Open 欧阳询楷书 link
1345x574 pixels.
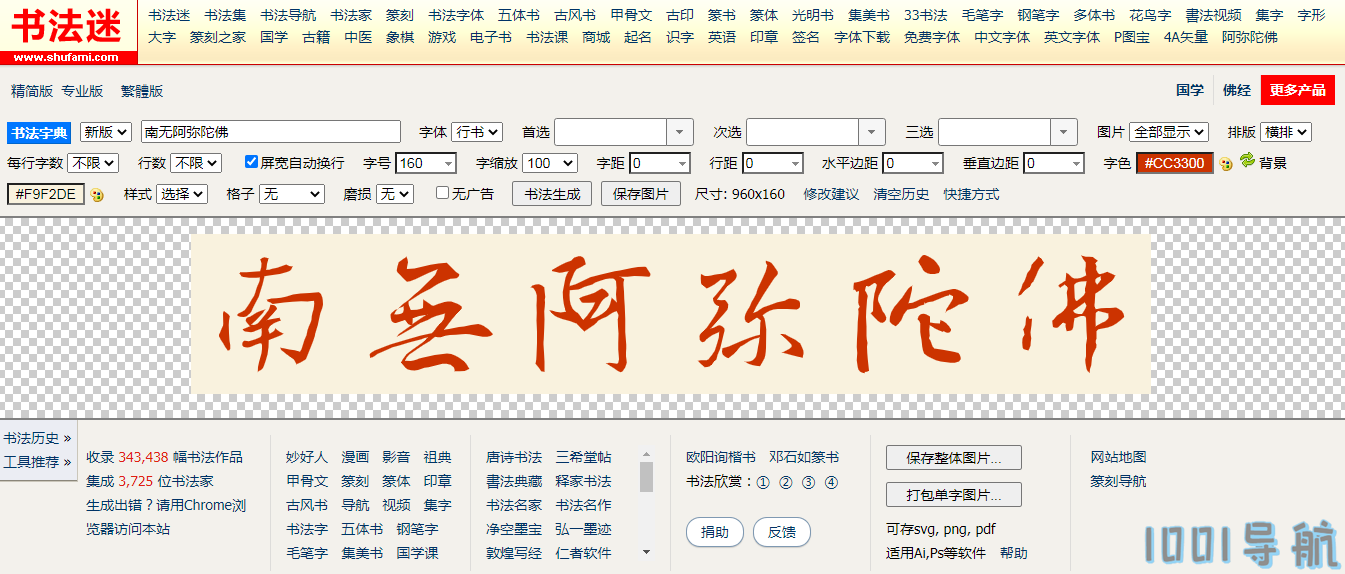[721, 457]
